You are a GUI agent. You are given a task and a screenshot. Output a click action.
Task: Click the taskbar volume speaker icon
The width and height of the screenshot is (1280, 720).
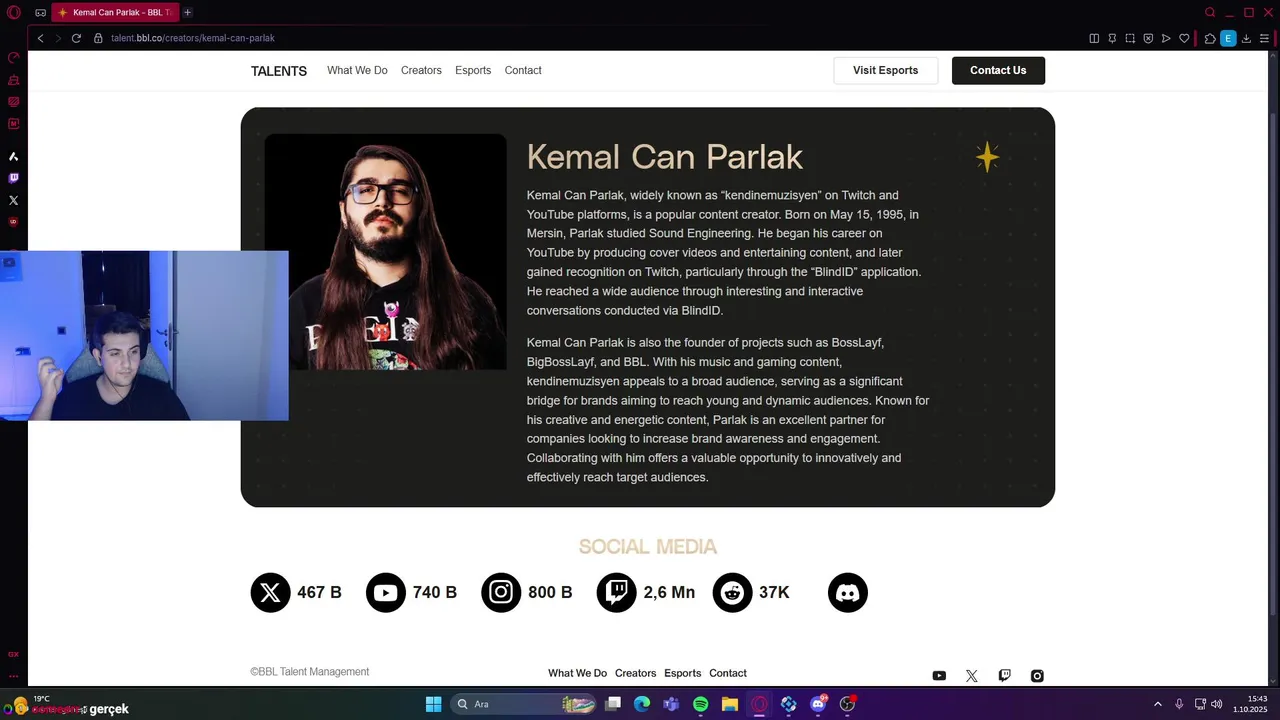[x=1216, y=704]
